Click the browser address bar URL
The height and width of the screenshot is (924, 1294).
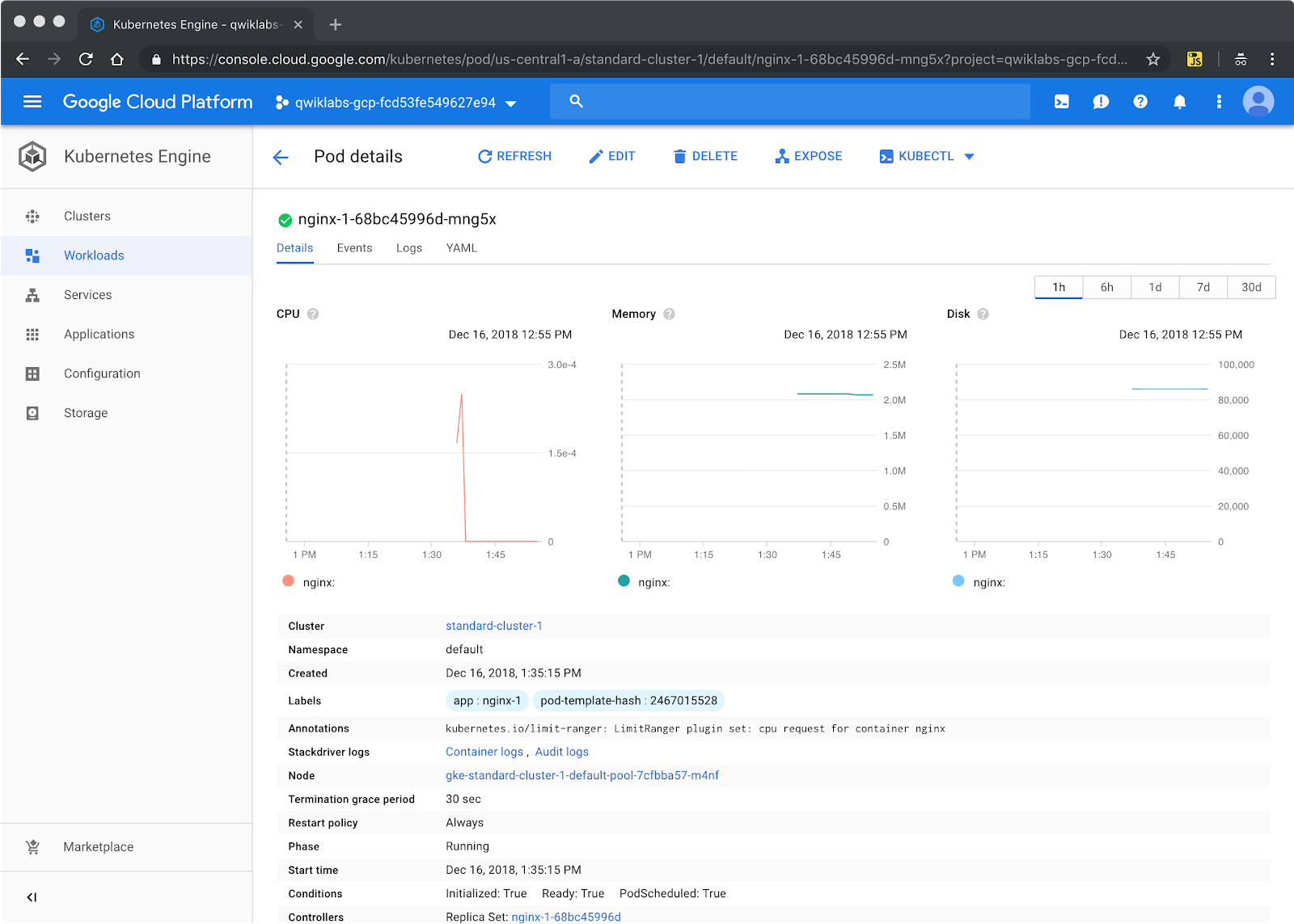(649, 59)
